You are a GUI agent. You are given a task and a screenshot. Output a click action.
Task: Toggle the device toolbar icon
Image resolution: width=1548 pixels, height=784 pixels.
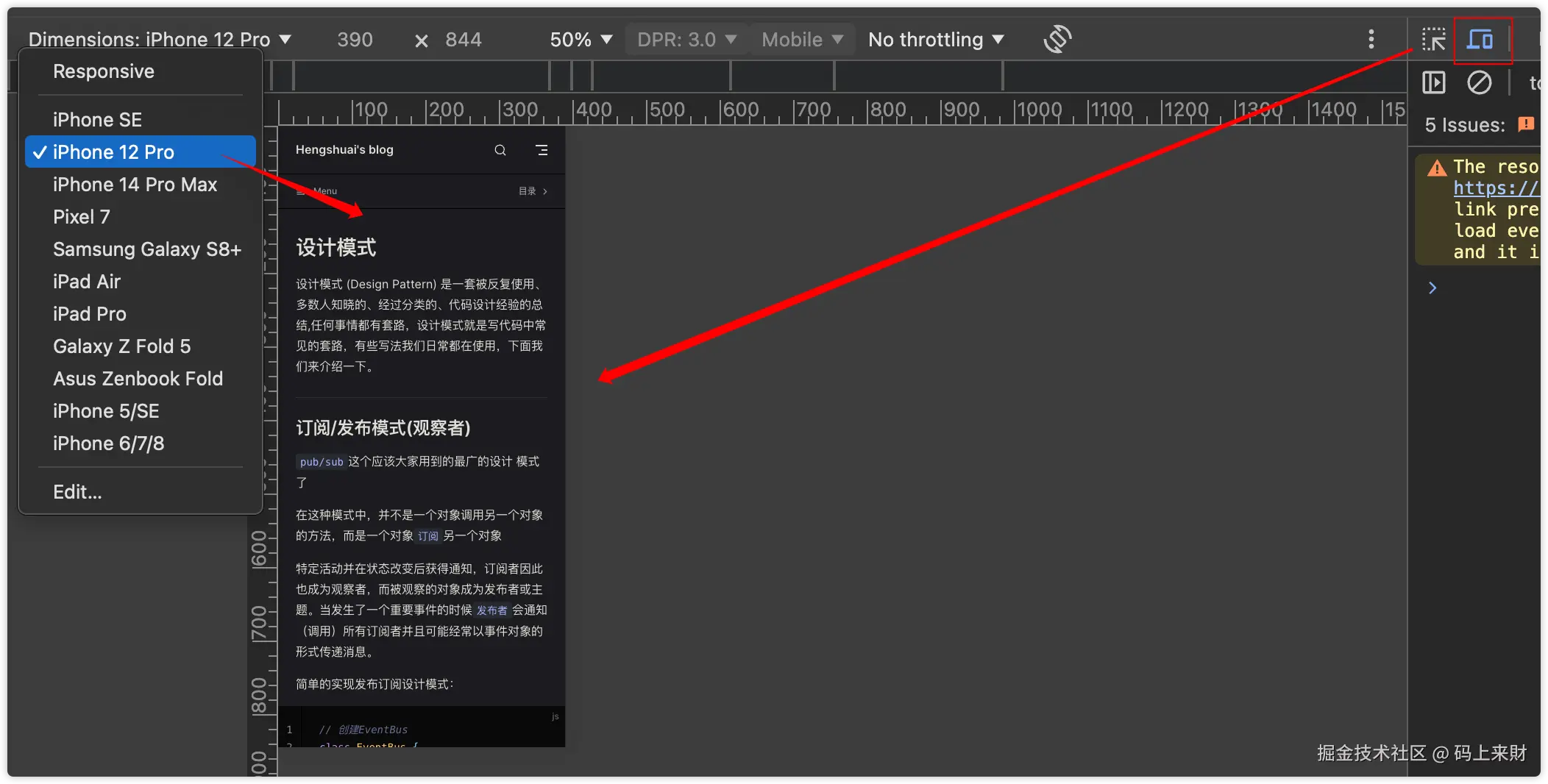(x=1480, y=39)
